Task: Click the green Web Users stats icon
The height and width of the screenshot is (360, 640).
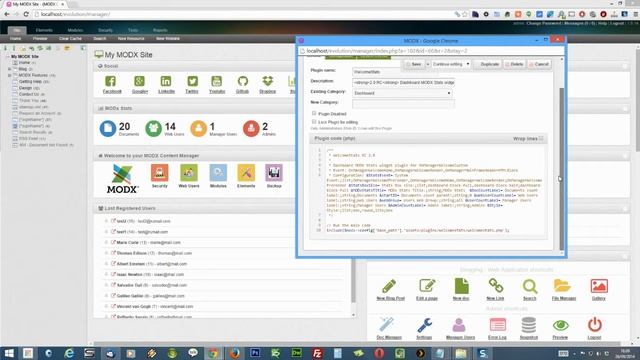Action: click(x=153, y=129)
